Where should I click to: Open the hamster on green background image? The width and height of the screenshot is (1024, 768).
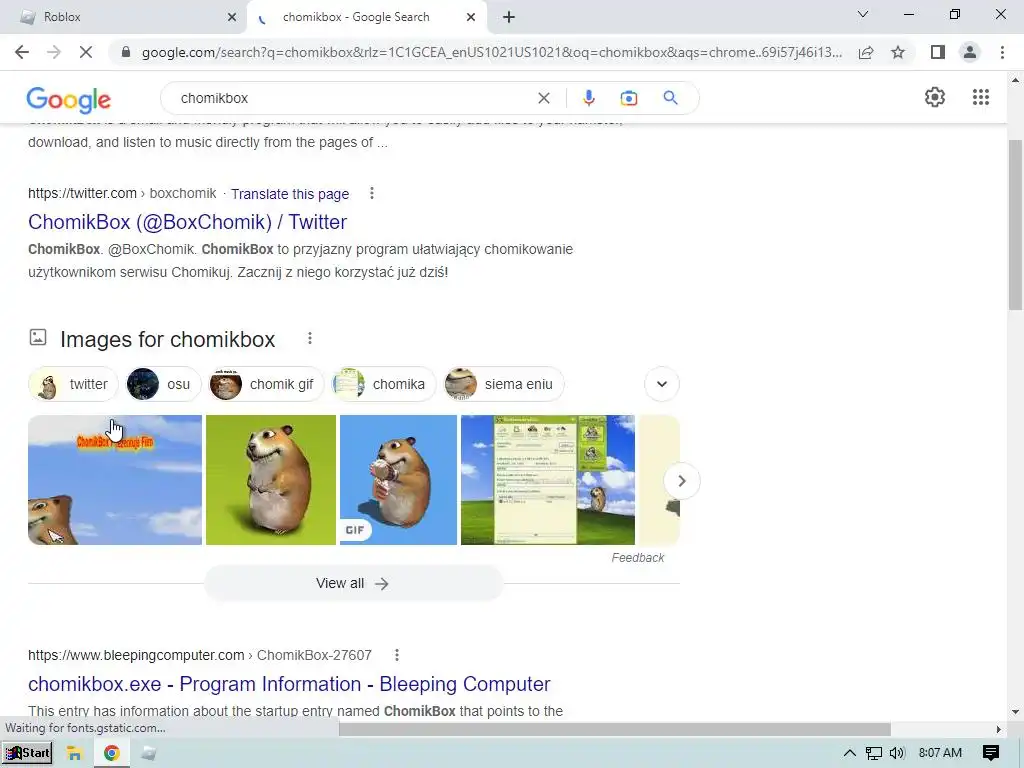pos(271,480)
